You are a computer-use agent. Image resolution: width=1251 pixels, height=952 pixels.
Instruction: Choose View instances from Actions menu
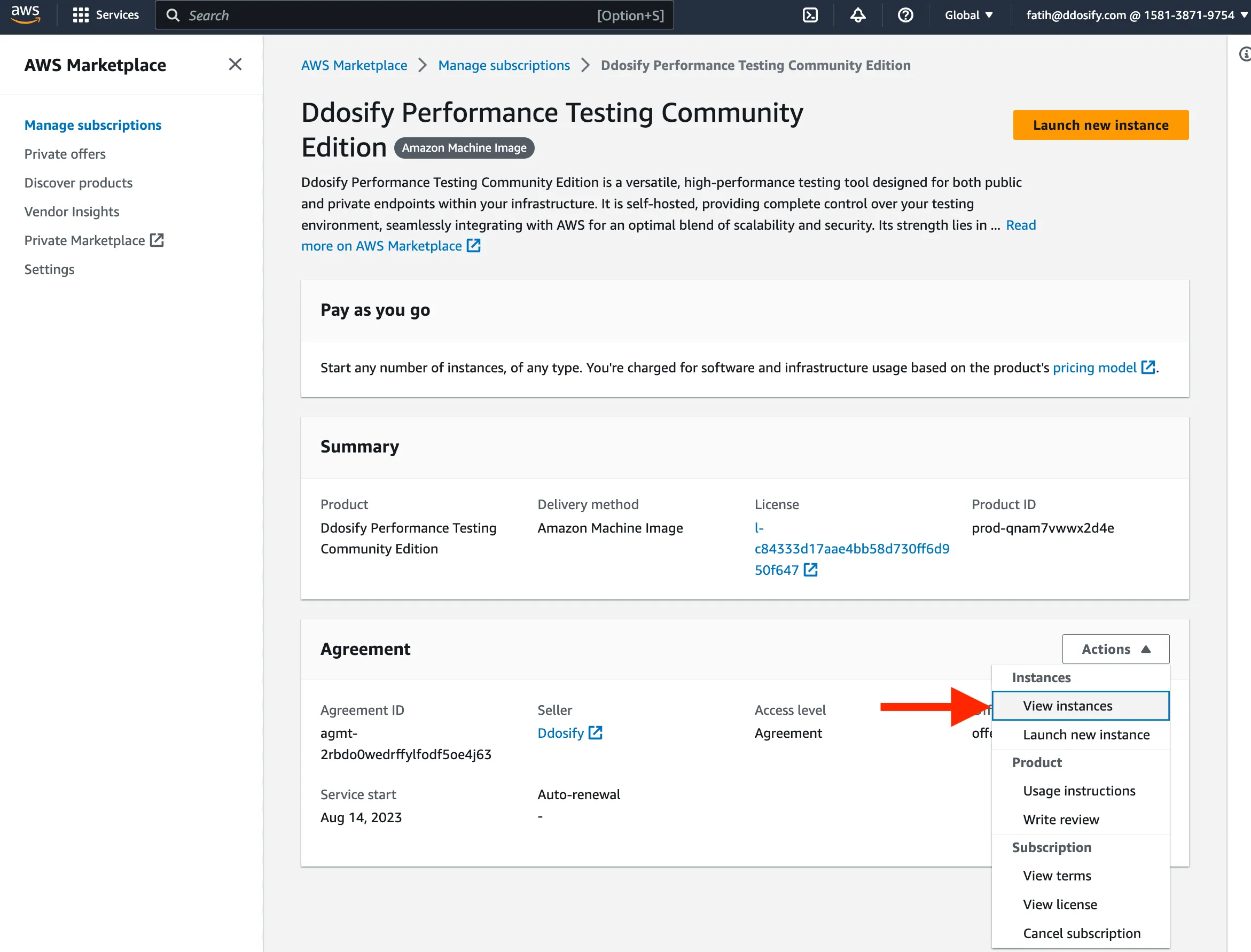(x=1081, y=706)
